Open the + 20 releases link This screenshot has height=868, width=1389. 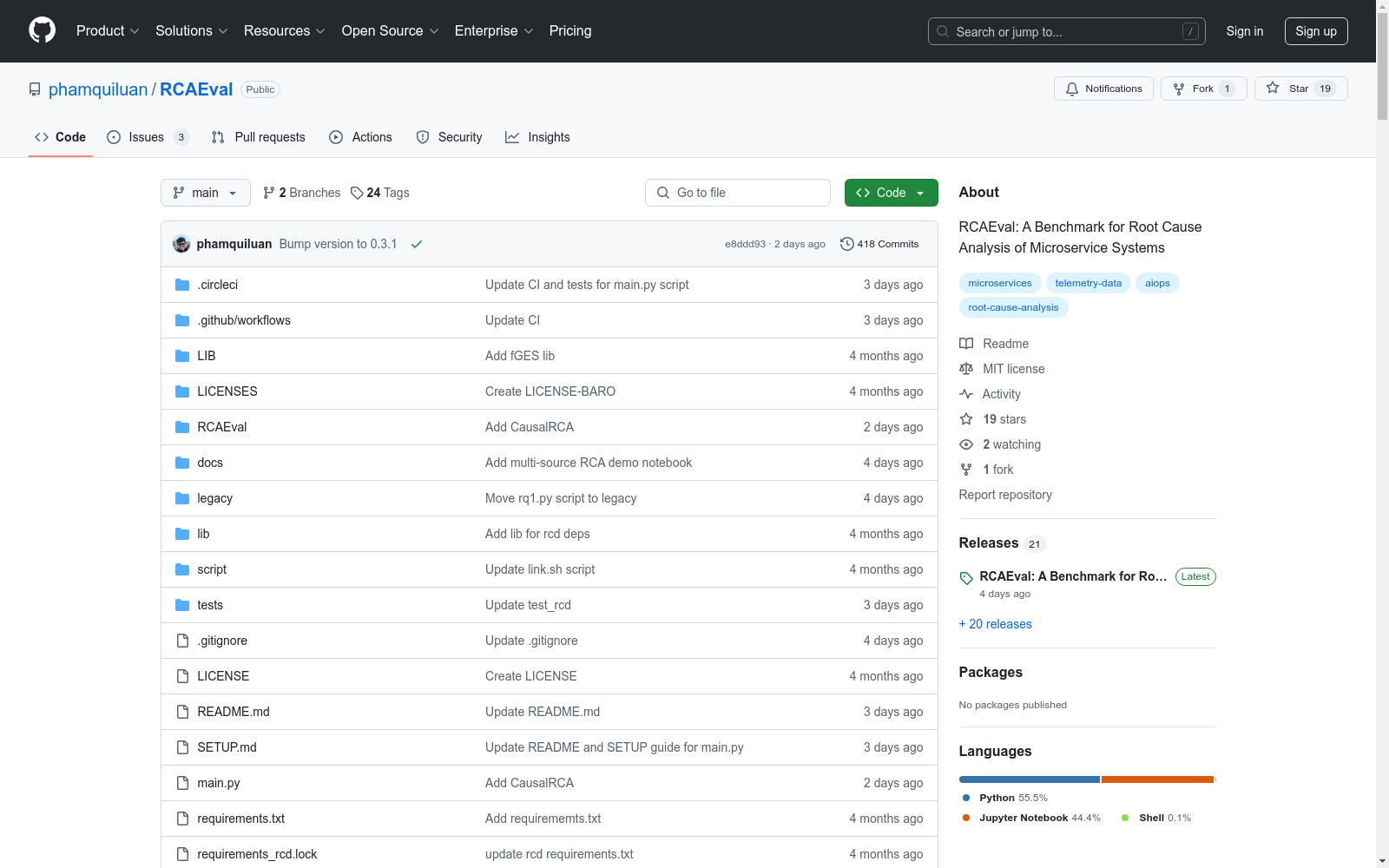(x=996, y=624)
